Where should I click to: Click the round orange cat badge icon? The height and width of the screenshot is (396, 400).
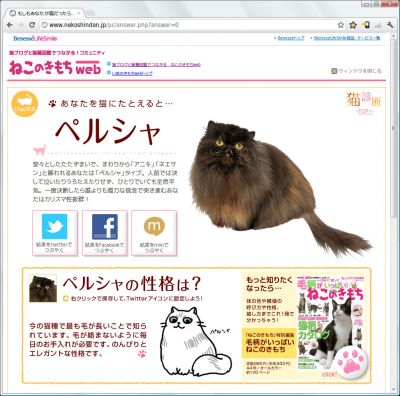click(25, 104)
